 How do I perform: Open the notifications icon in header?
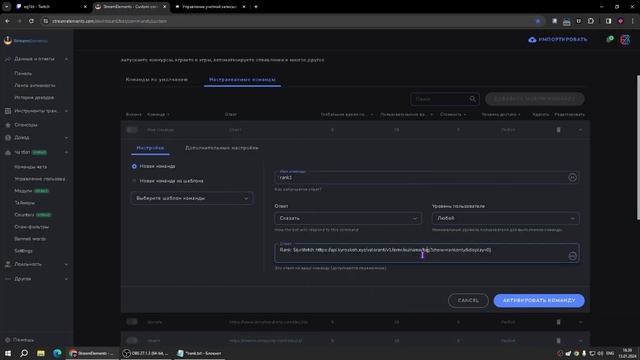(610, 39)
